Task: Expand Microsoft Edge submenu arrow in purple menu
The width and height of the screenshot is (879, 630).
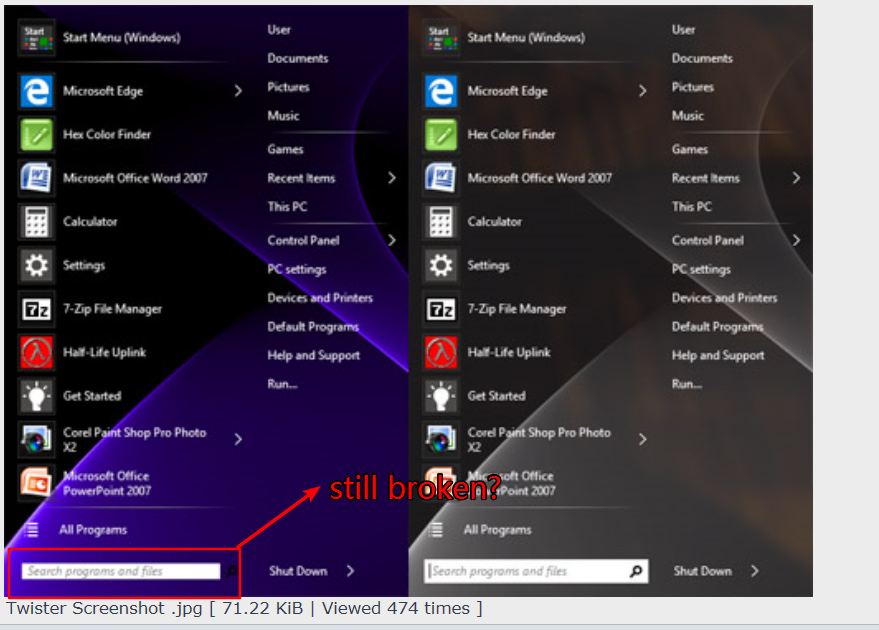Action: [x=238, y=91]
